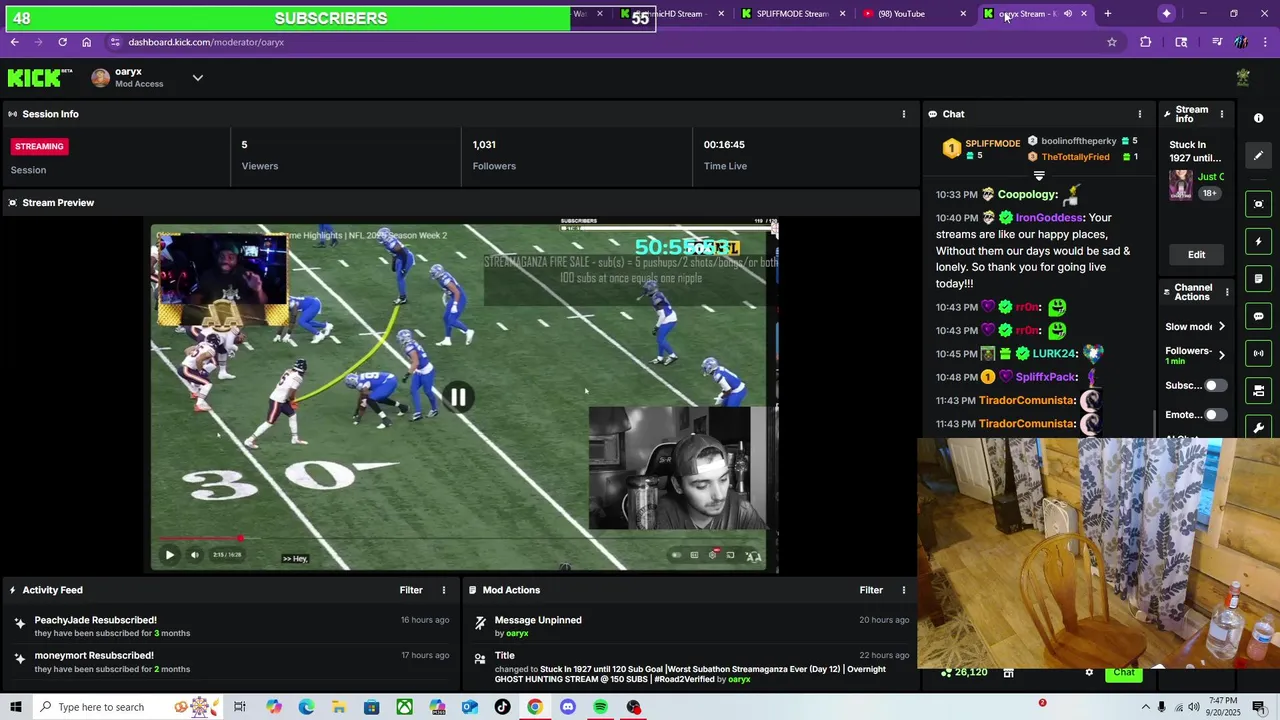1280x720 pixels.
Task: Toggle Subscribers-only chat mode switch
Action: 1214,385
